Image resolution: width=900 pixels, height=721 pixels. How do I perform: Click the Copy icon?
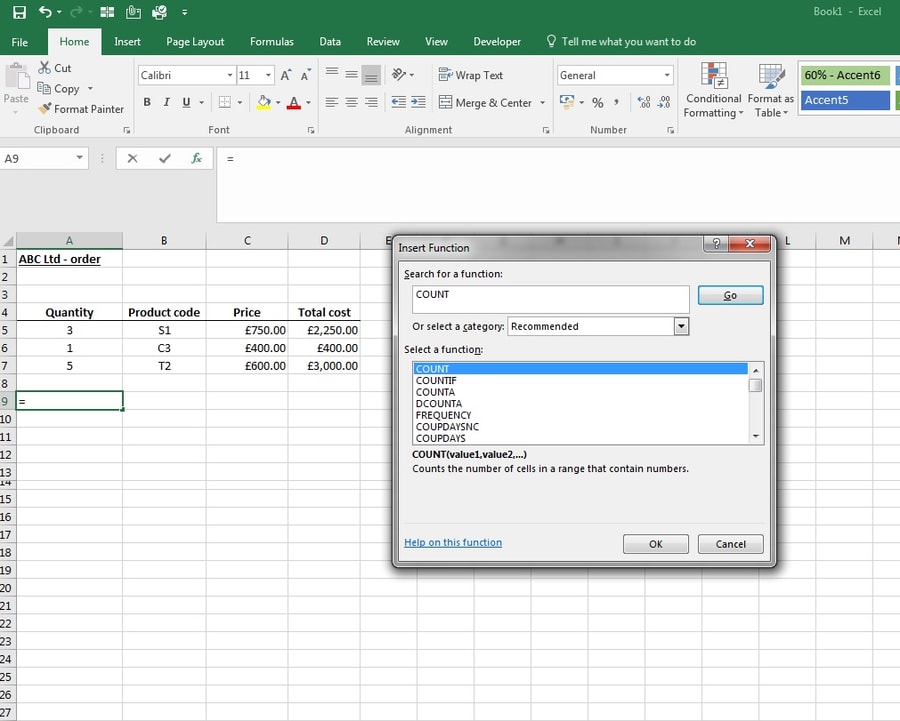[x=44, y=88]
